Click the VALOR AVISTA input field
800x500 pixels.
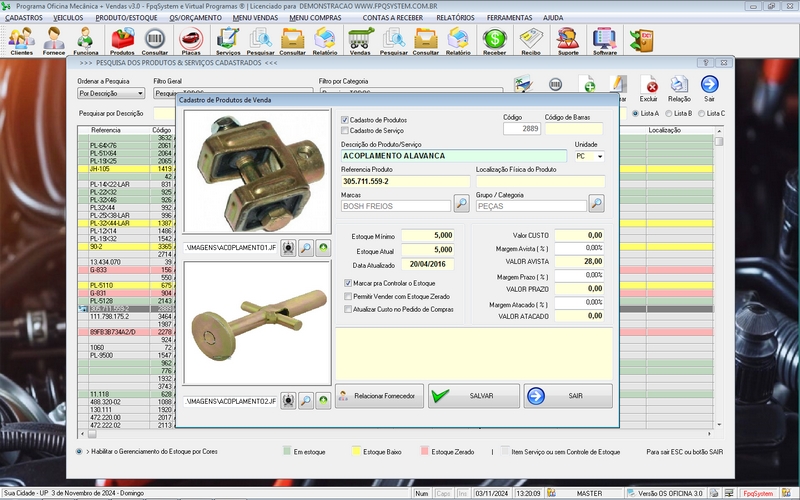pos(580,261)
